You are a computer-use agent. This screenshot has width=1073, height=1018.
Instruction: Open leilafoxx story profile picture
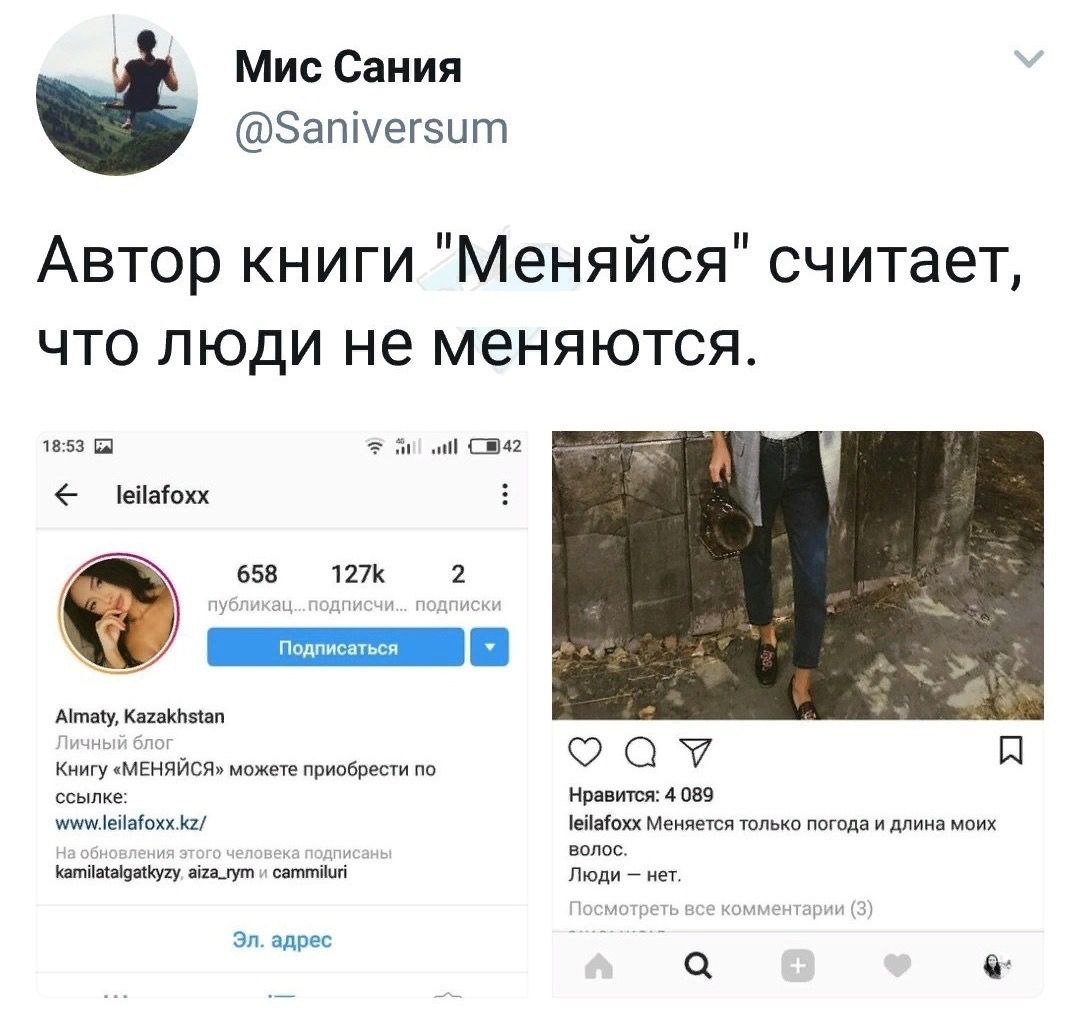(119, 613)
